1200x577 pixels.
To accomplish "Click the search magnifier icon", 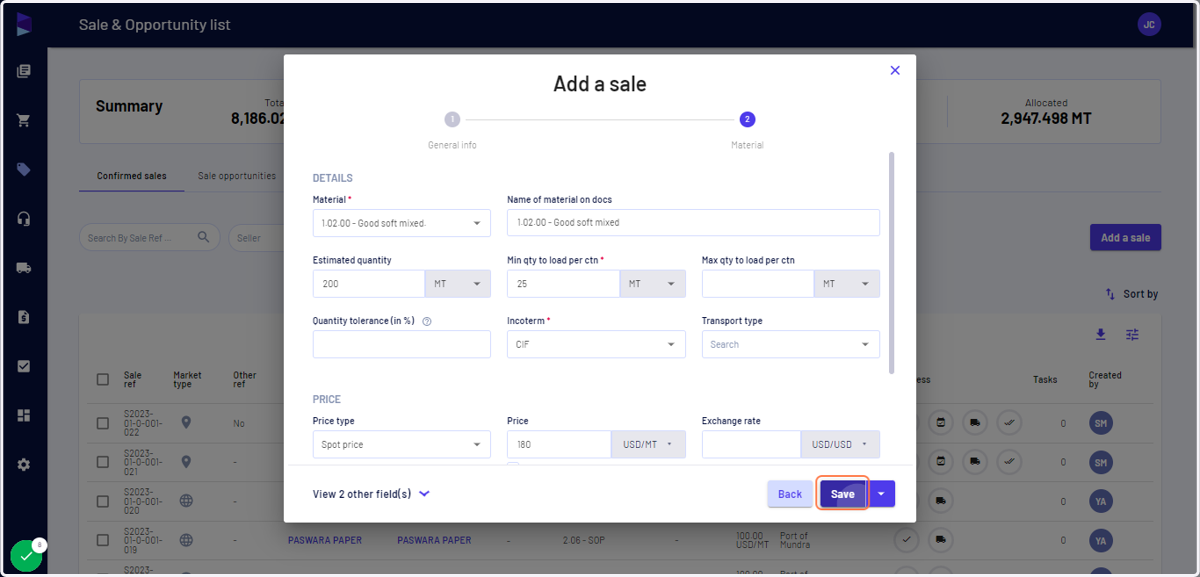I will click(203, 237).
